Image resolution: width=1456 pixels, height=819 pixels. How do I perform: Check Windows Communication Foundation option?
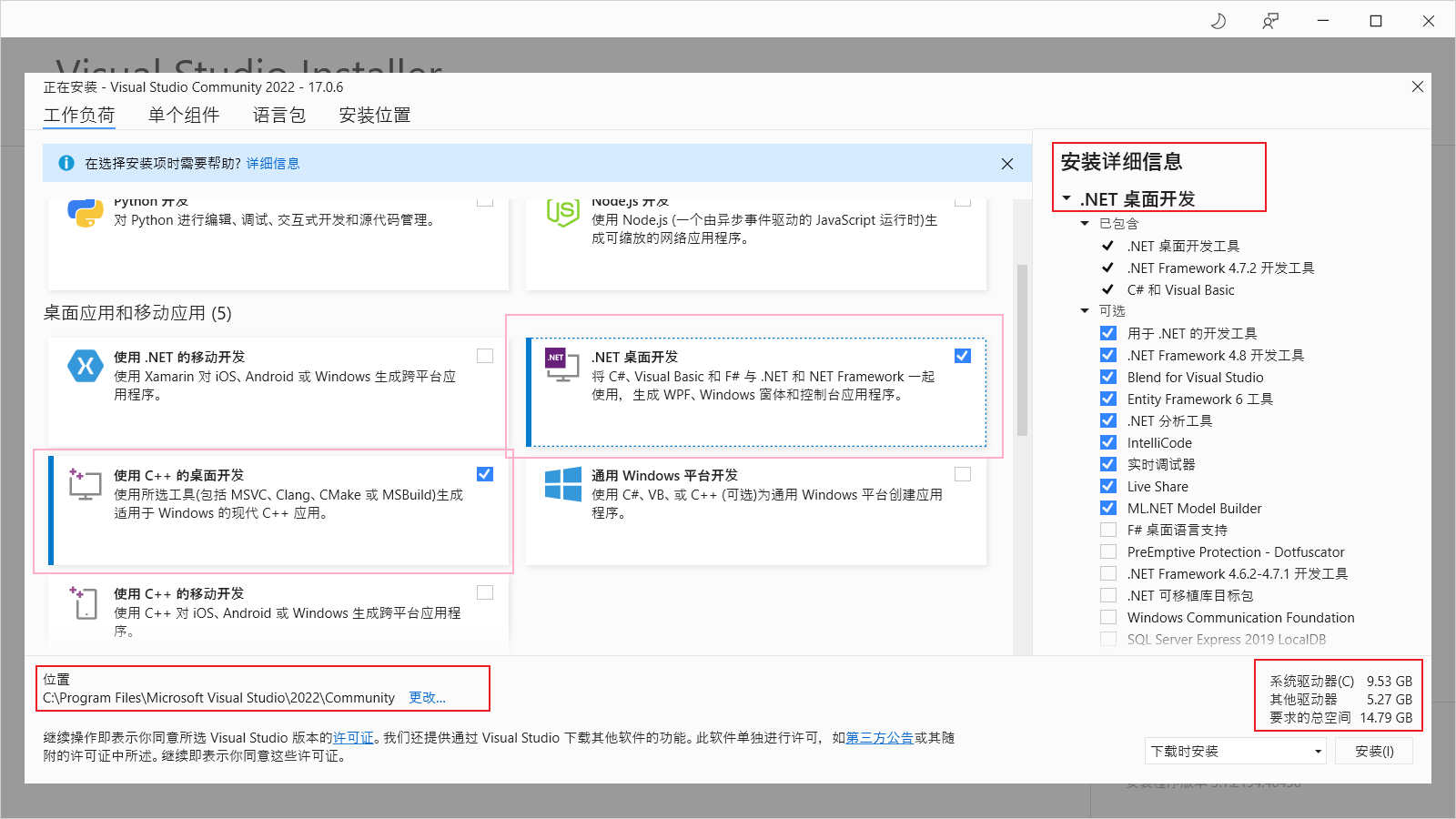(x=1108, y=617)
